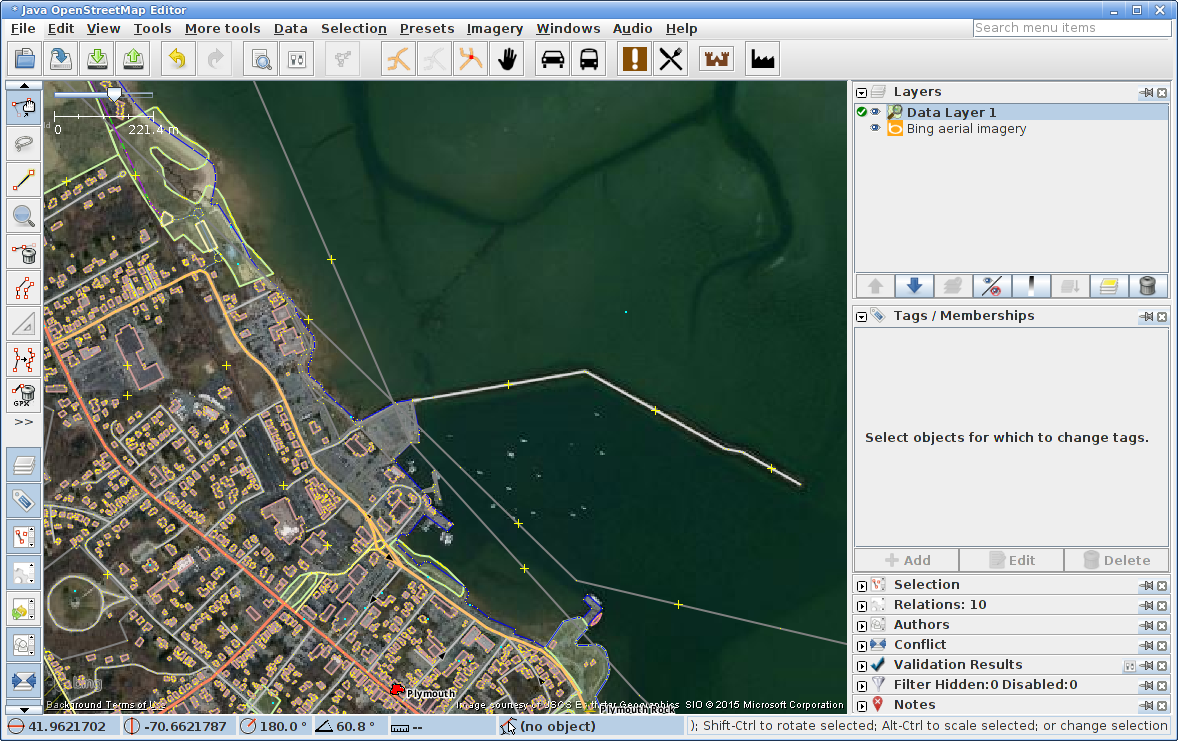Click the Download map data icon
Screen dimensions: 1178x741
[97, 59]
